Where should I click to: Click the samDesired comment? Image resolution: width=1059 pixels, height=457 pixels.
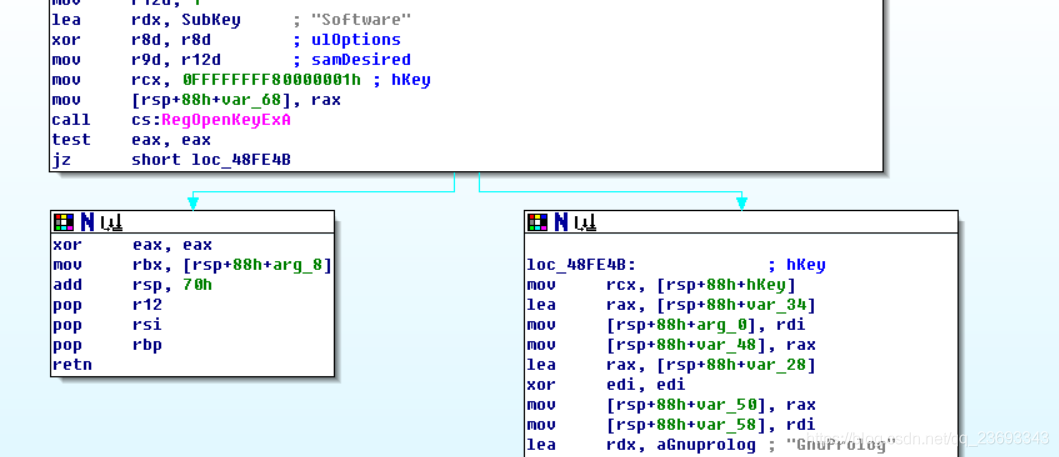pyautogui.click(x=360, y=60)
